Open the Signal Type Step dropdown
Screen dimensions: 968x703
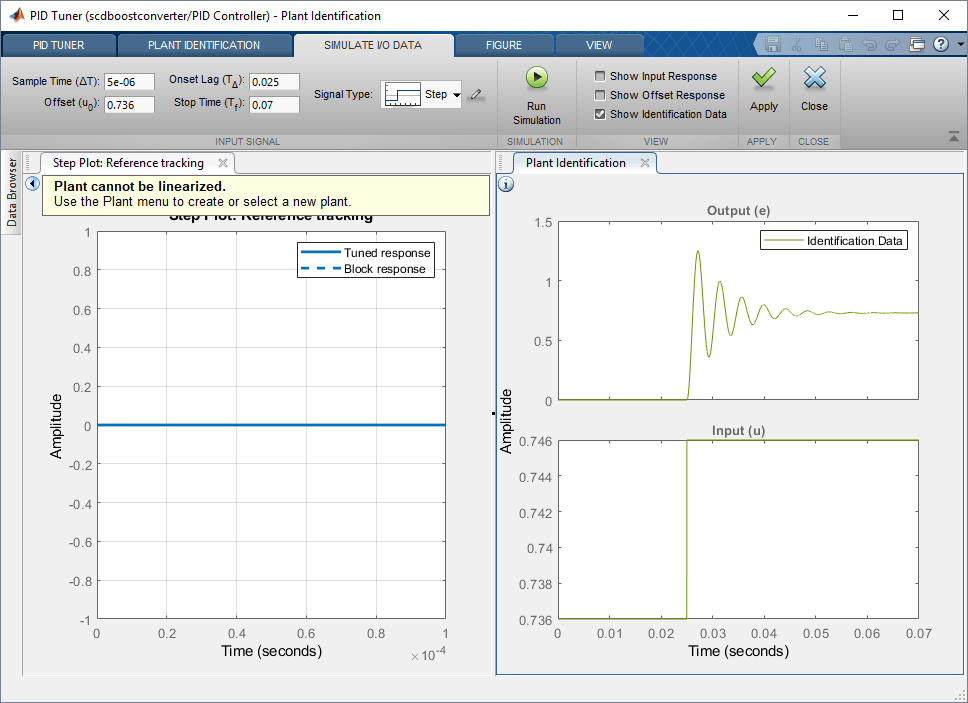click(x=421, y=94)
